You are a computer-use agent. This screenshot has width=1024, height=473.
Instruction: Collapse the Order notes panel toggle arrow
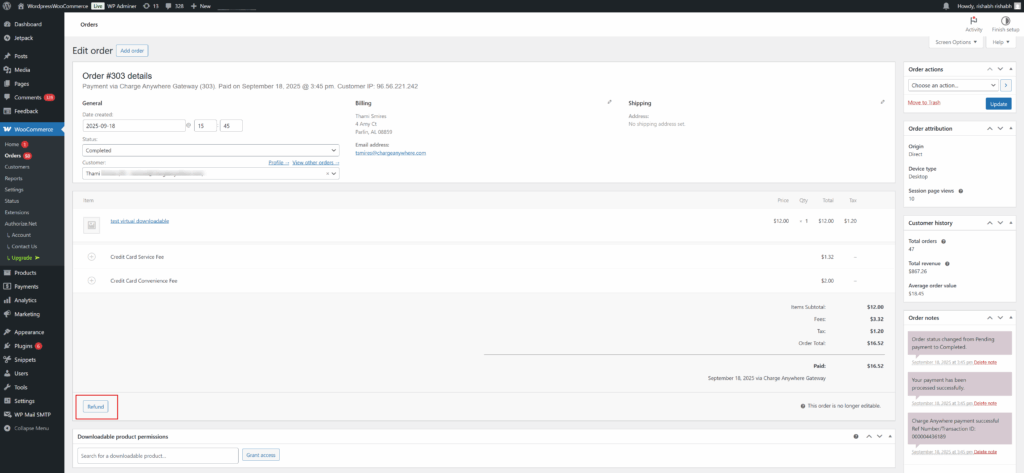coord(1011,317)
